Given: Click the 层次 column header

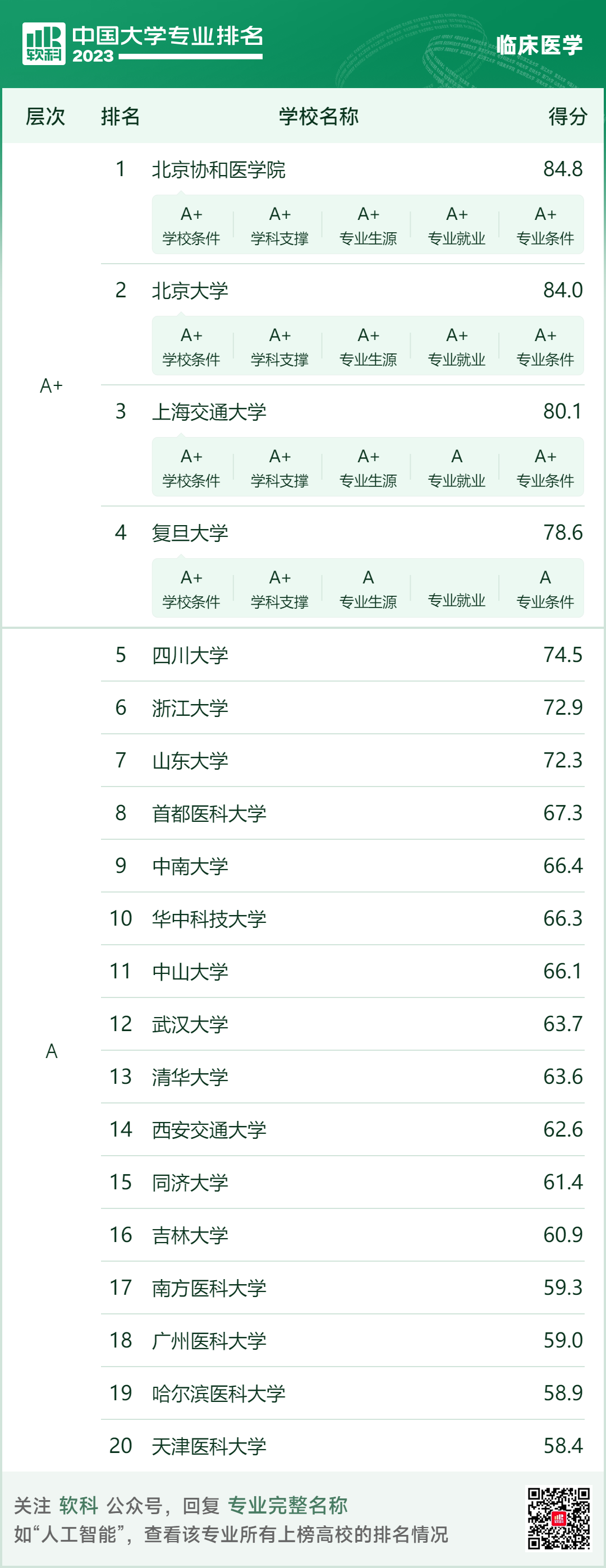Looking at the screenshot, I should point(45,116).
